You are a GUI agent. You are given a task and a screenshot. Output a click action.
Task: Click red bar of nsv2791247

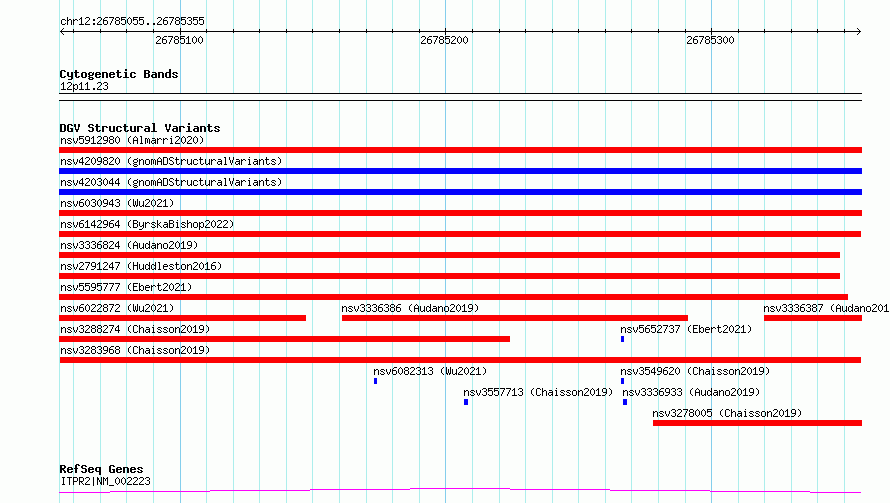pyautogui.click(x=450, y=276)
